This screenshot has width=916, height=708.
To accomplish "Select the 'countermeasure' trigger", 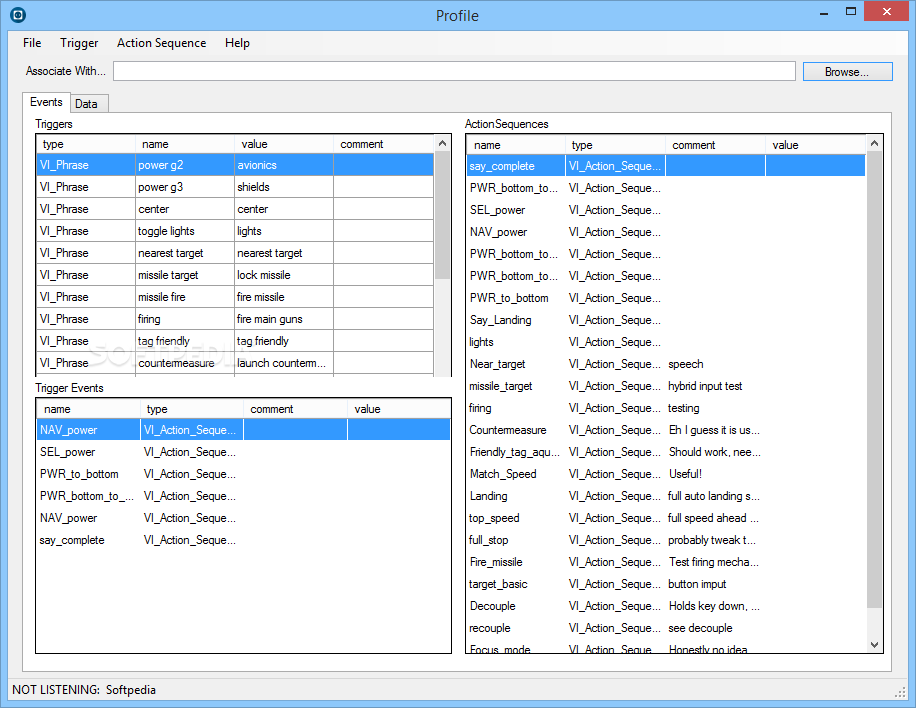I will [235, 363].
